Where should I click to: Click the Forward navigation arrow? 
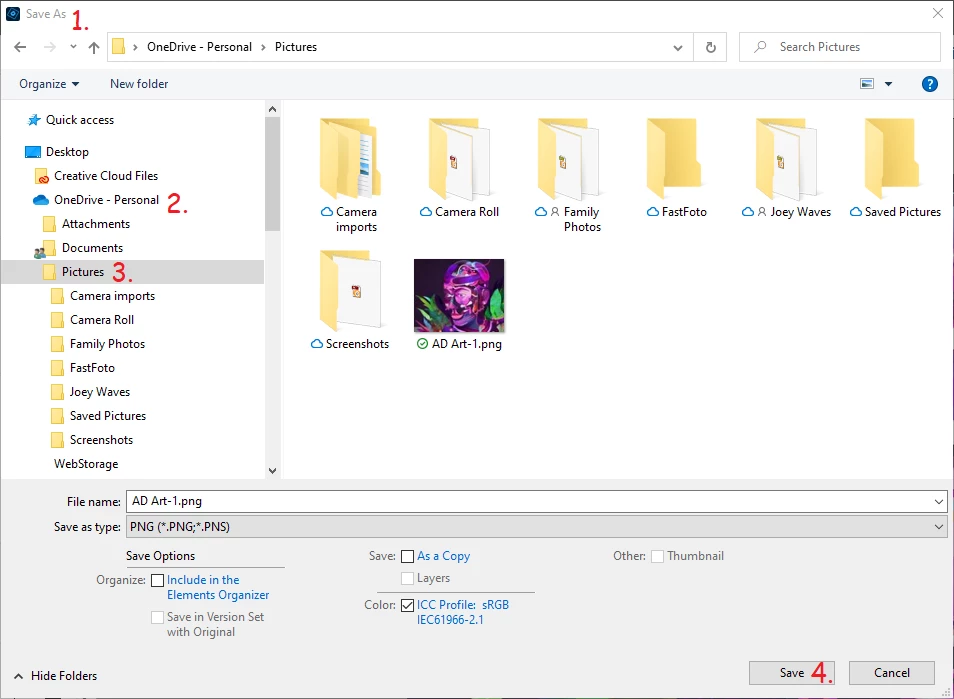pos(50,47)
